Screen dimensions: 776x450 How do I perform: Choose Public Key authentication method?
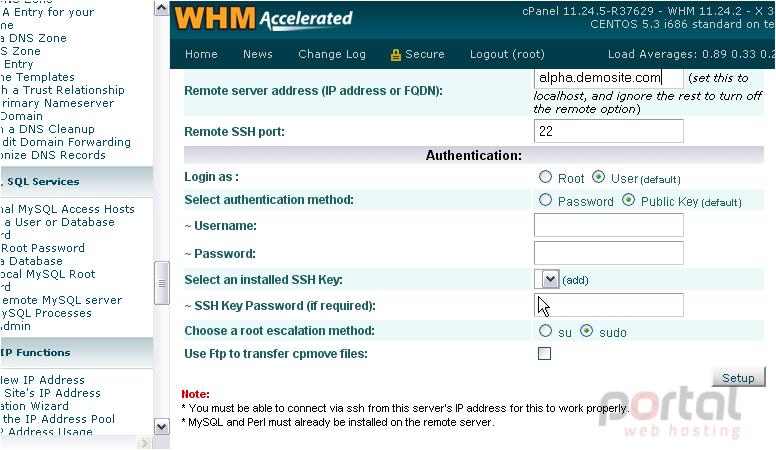click(x=629, y=200)
